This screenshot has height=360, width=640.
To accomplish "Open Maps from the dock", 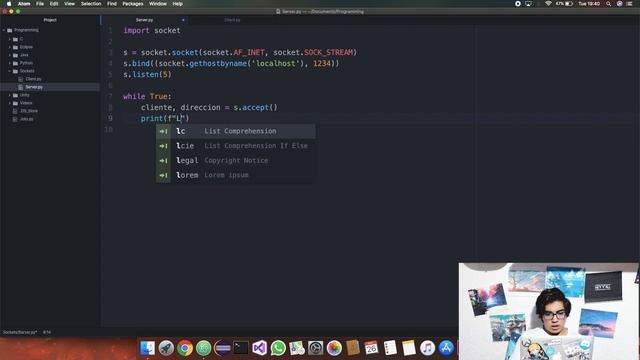I will [x=297, y=348].
